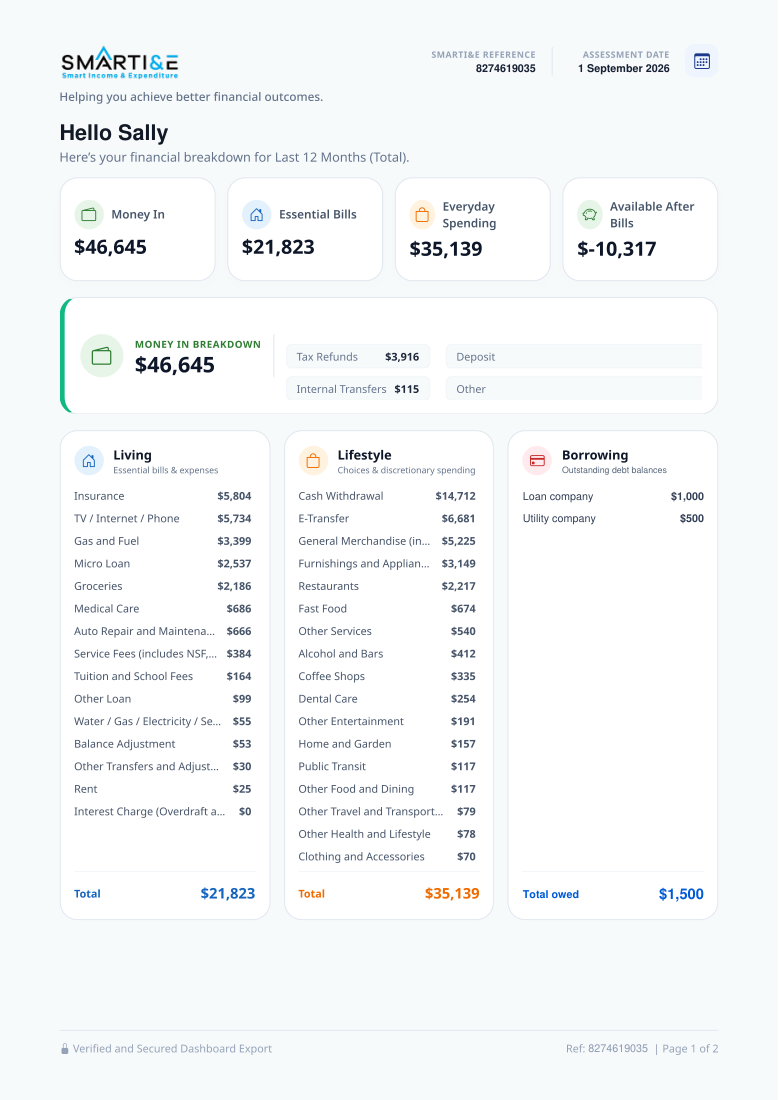The height and width of the screenshot is (1100, 779).
Task: Click Ref: 8274619035 in the footer
Action: pyautogui.click(x=606, y=1049)
